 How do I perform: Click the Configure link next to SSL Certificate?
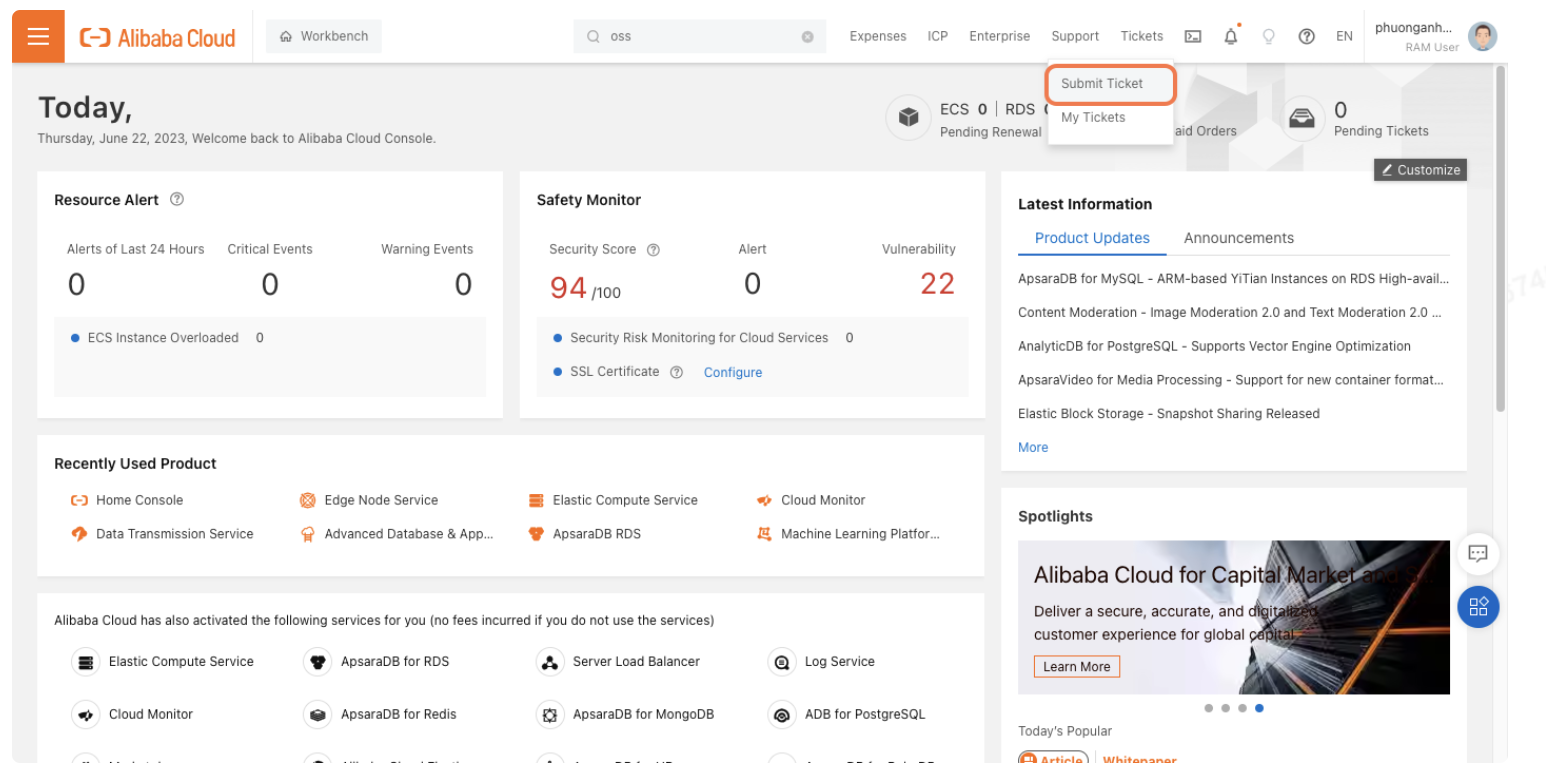pos(732,371)
